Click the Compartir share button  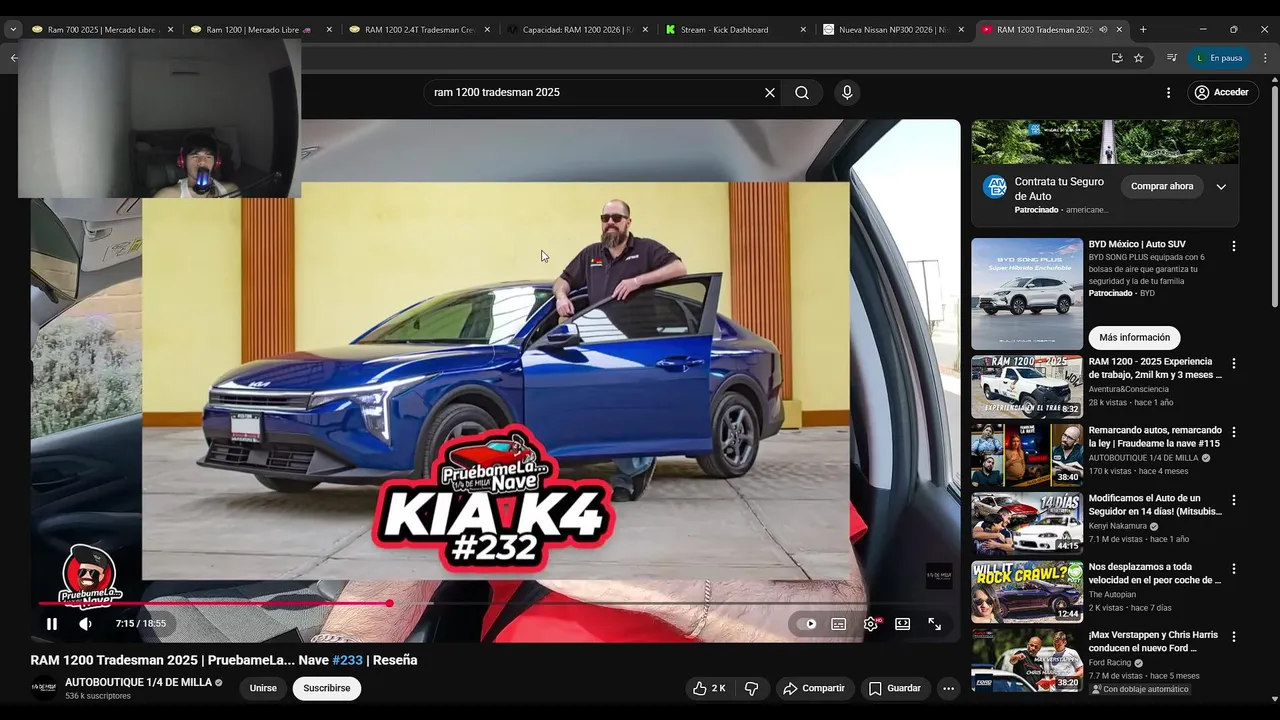(814, 688)
